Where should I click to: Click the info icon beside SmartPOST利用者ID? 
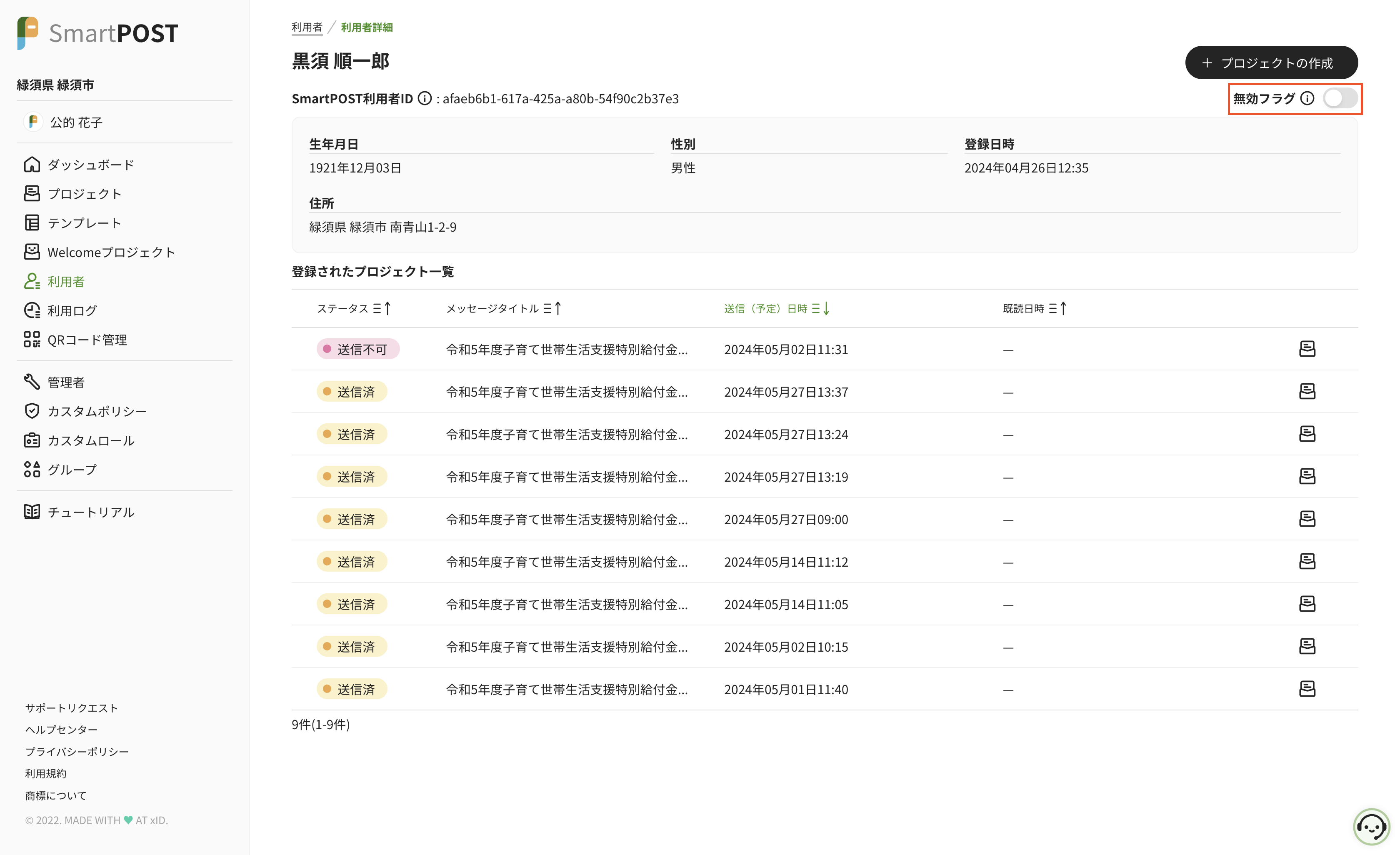(x=425, y=98)
